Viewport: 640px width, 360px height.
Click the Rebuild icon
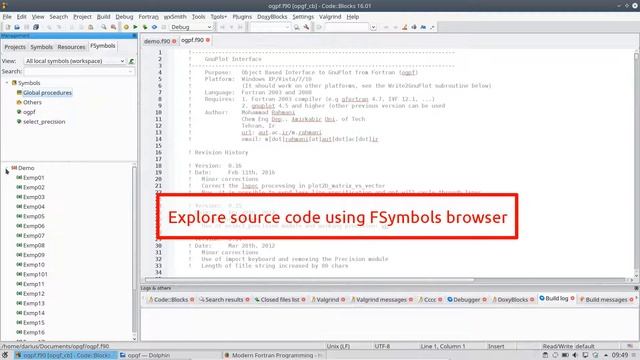click(154, 27)
